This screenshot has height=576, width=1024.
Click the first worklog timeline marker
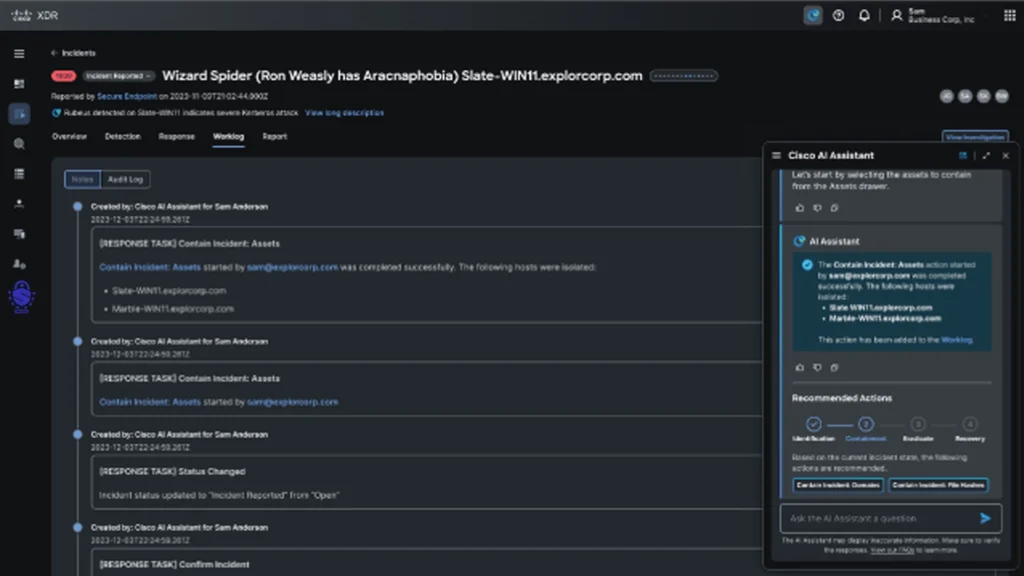[x=78, y=206]
